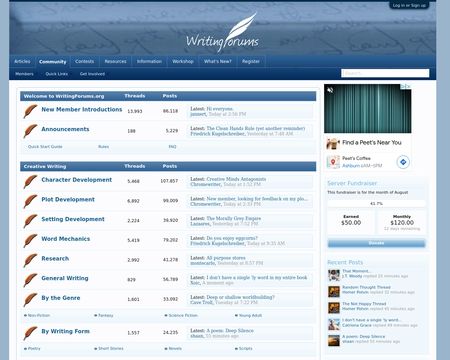Click the Peet's Coffee map pin icon
The image size is (450, 360).
point(333,162)
